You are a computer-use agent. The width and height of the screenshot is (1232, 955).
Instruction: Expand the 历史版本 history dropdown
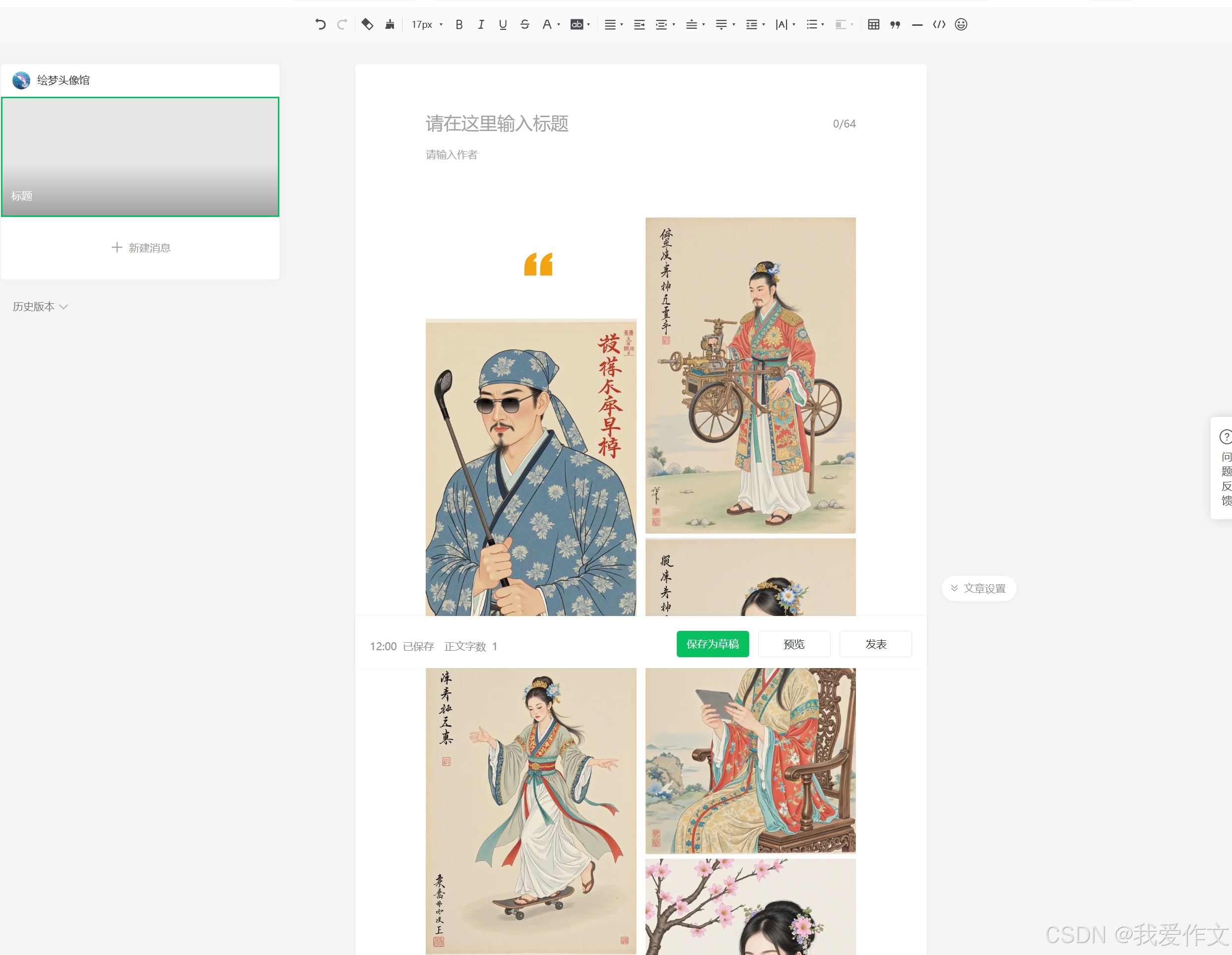coord(40,306)
